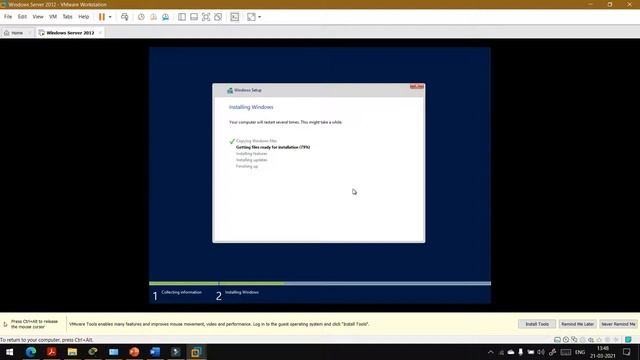
Task: Click the 'Getting files ready for installation' text
Action: pos(273,147)
